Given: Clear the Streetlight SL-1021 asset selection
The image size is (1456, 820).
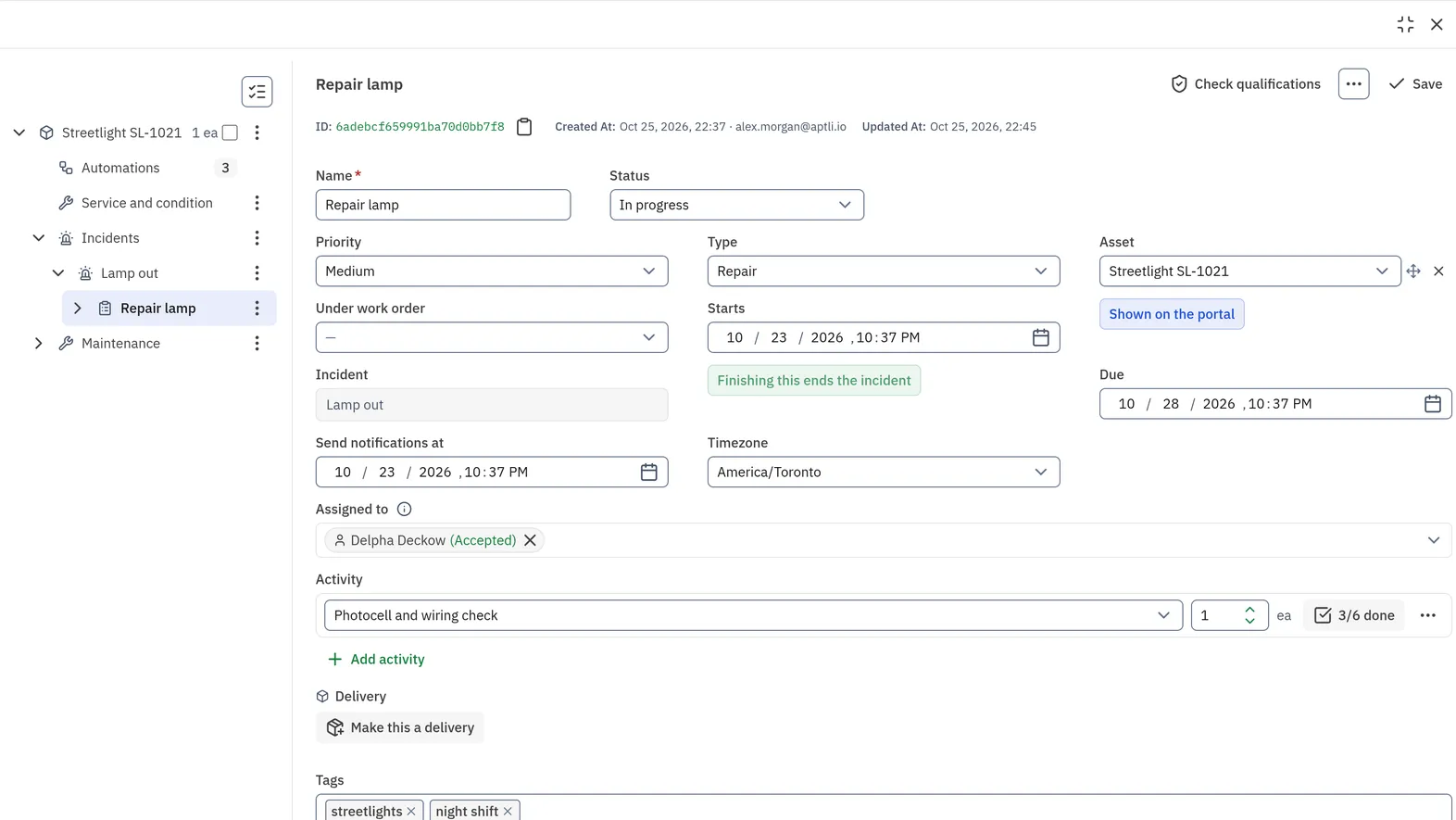Looking at the screenshot, I should click(1438, 271).
